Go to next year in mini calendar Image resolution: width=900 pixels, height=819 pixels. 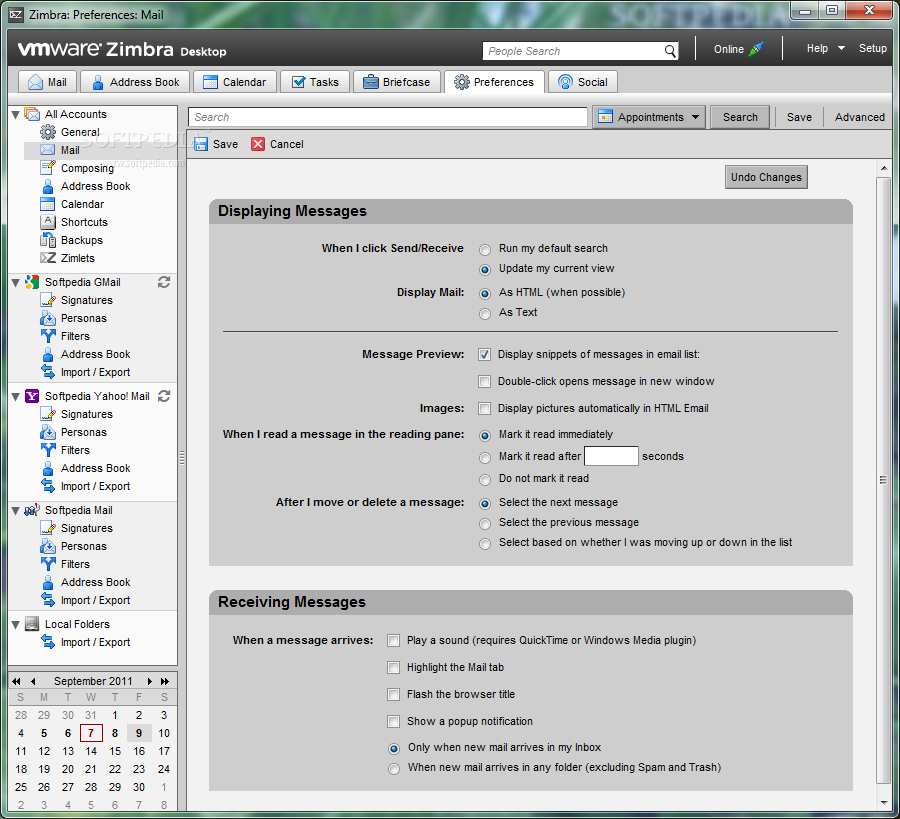pos(165,681)
